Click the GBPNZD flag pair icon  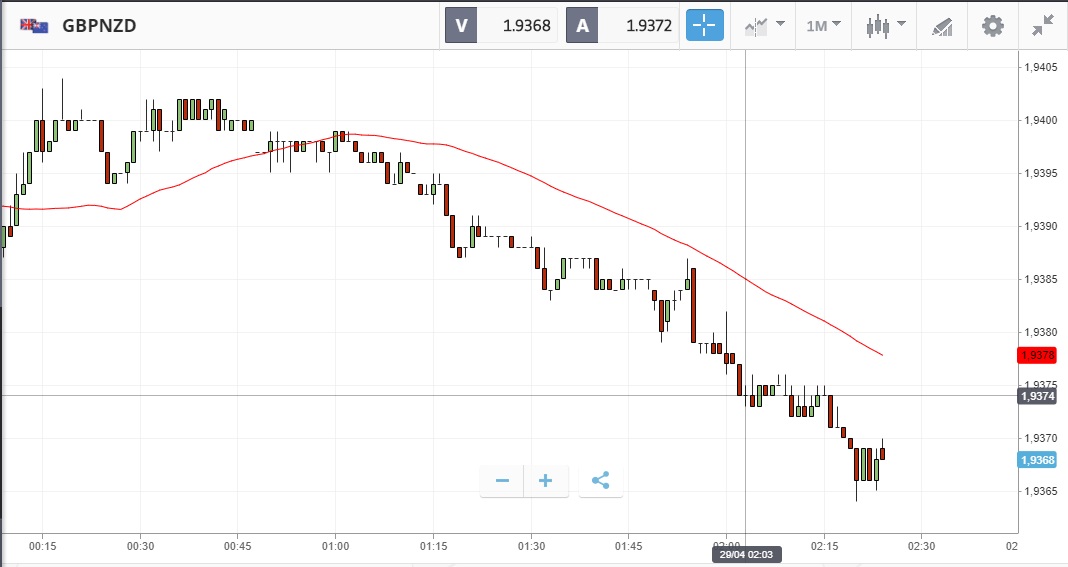click(x=34, y=26)
